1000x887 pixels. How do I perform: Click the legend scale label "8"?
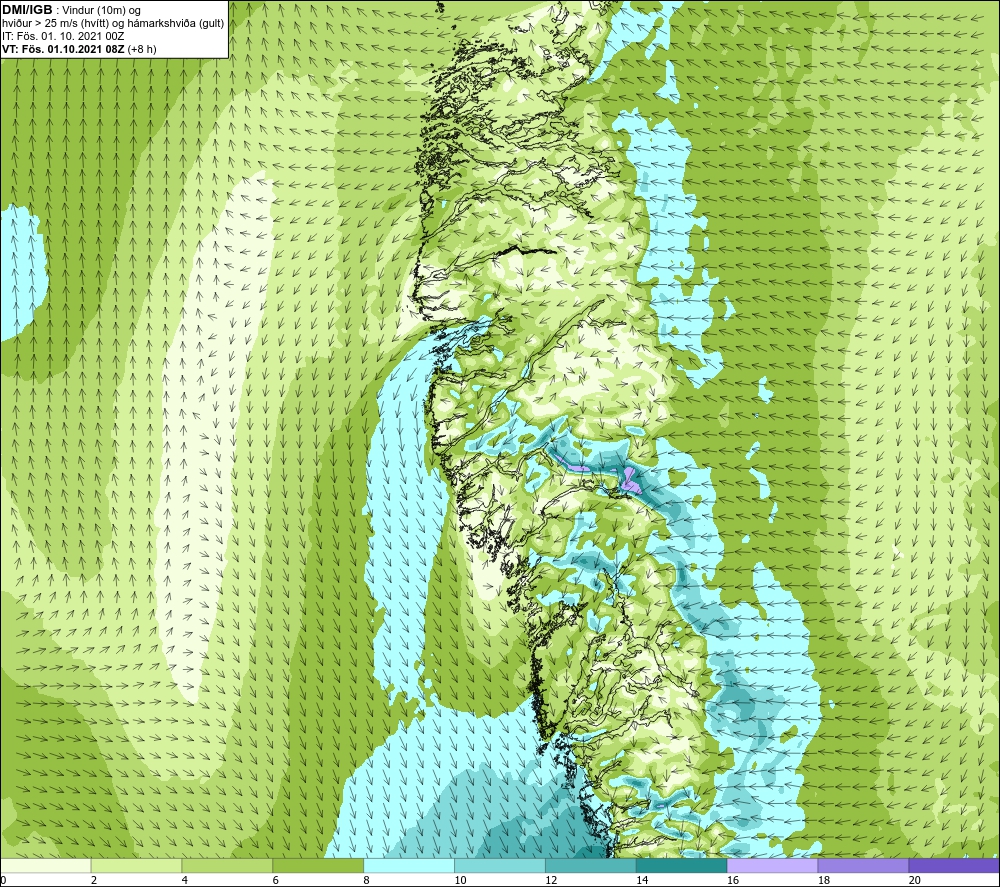(x=367, y=880)
